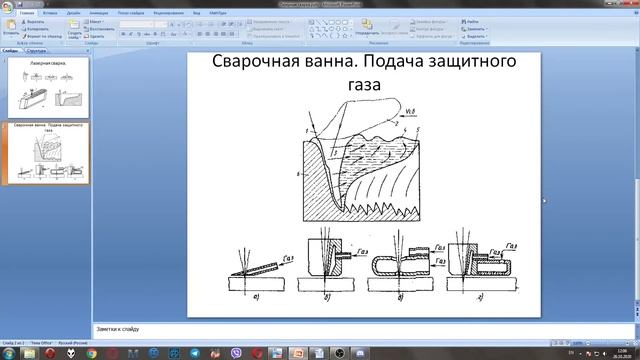Click the Increase Font Size icon
The height and width of the screenshot is (360, 640).
172,24
